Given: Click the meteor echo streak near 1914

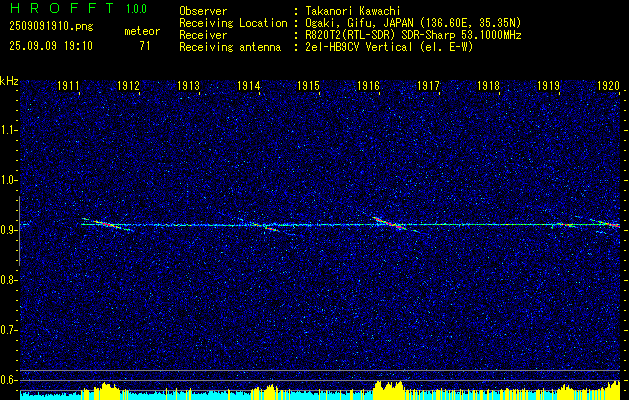Looking at the screenshot, I should [268, 227].
